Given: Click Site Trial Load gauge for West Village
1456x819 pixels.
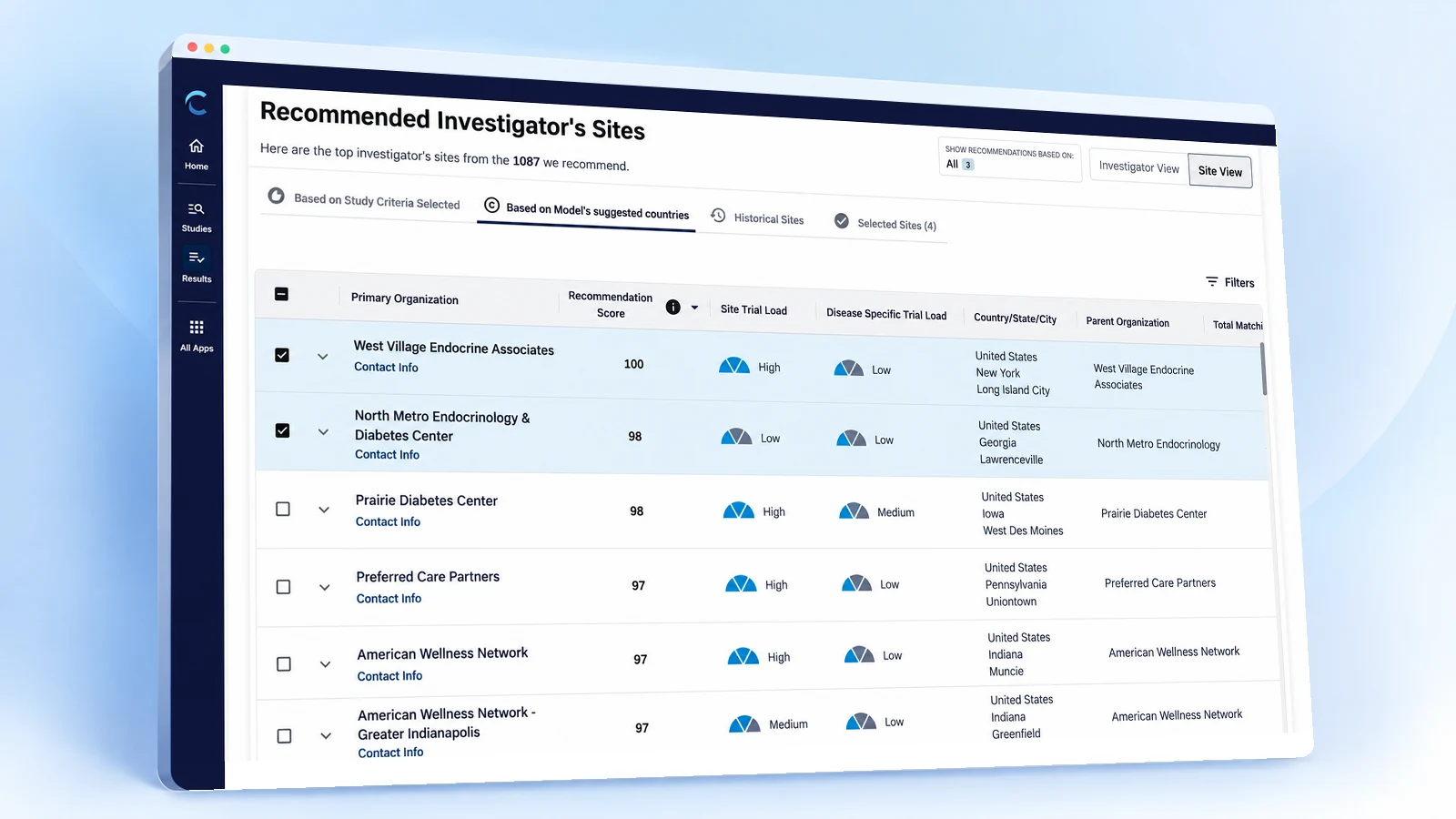Looking at the screenshot, I should [x=734, y=366].
